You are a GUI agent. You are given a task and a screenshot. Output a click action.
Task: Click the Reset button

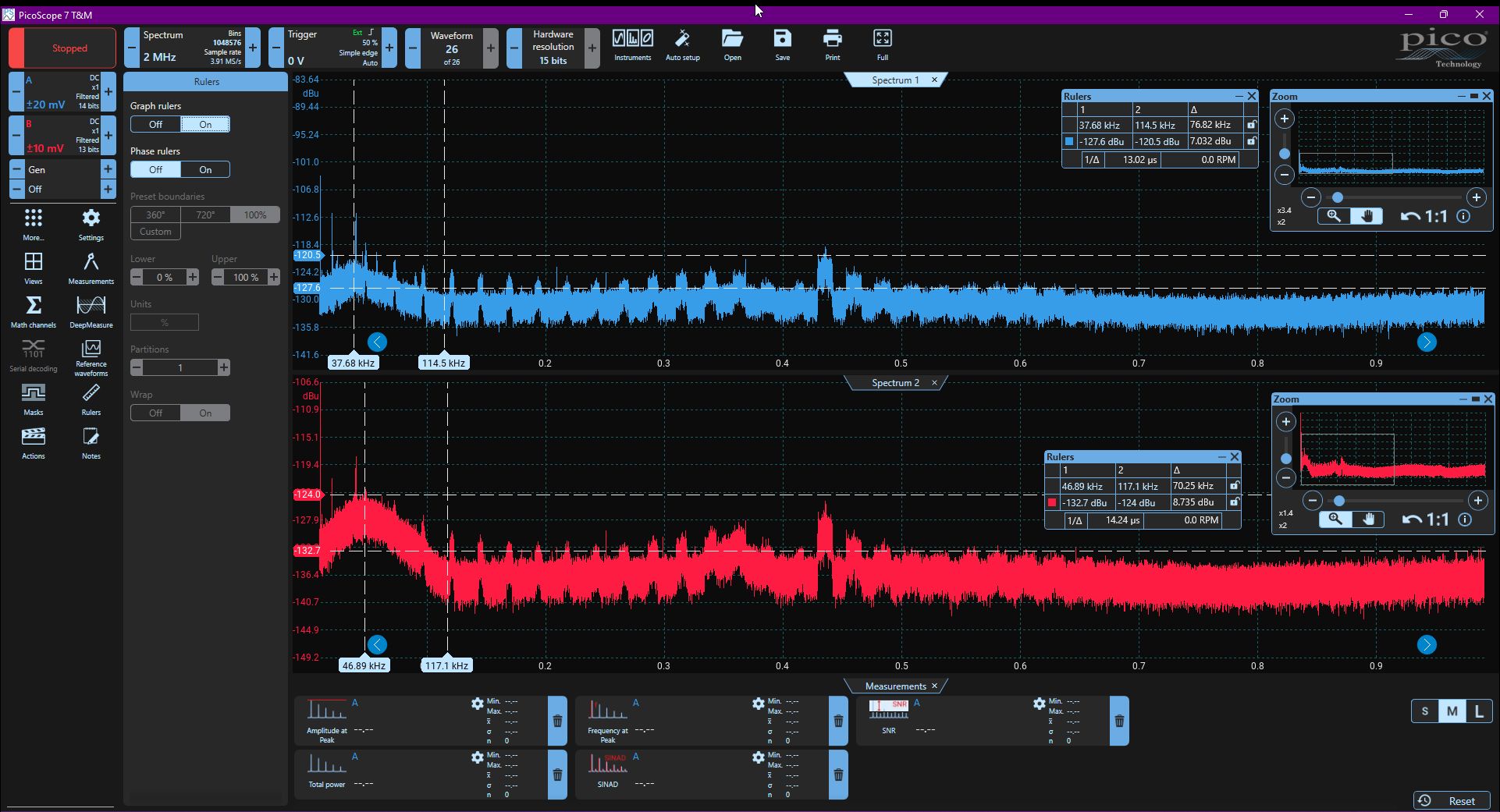click(1451, 801)
